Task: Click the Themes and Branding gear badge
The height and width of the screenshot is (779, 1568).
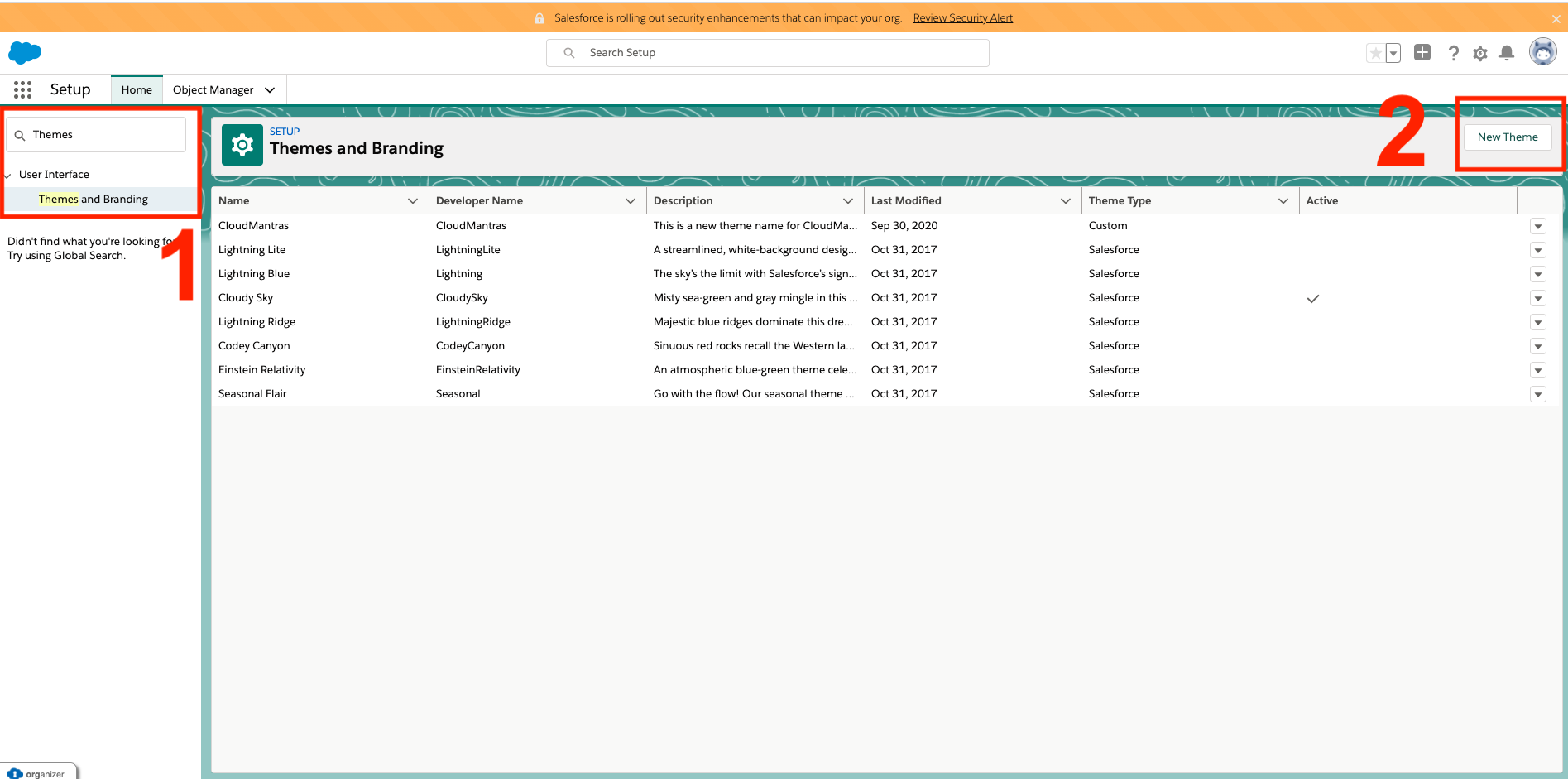Action: pos(242,144)
